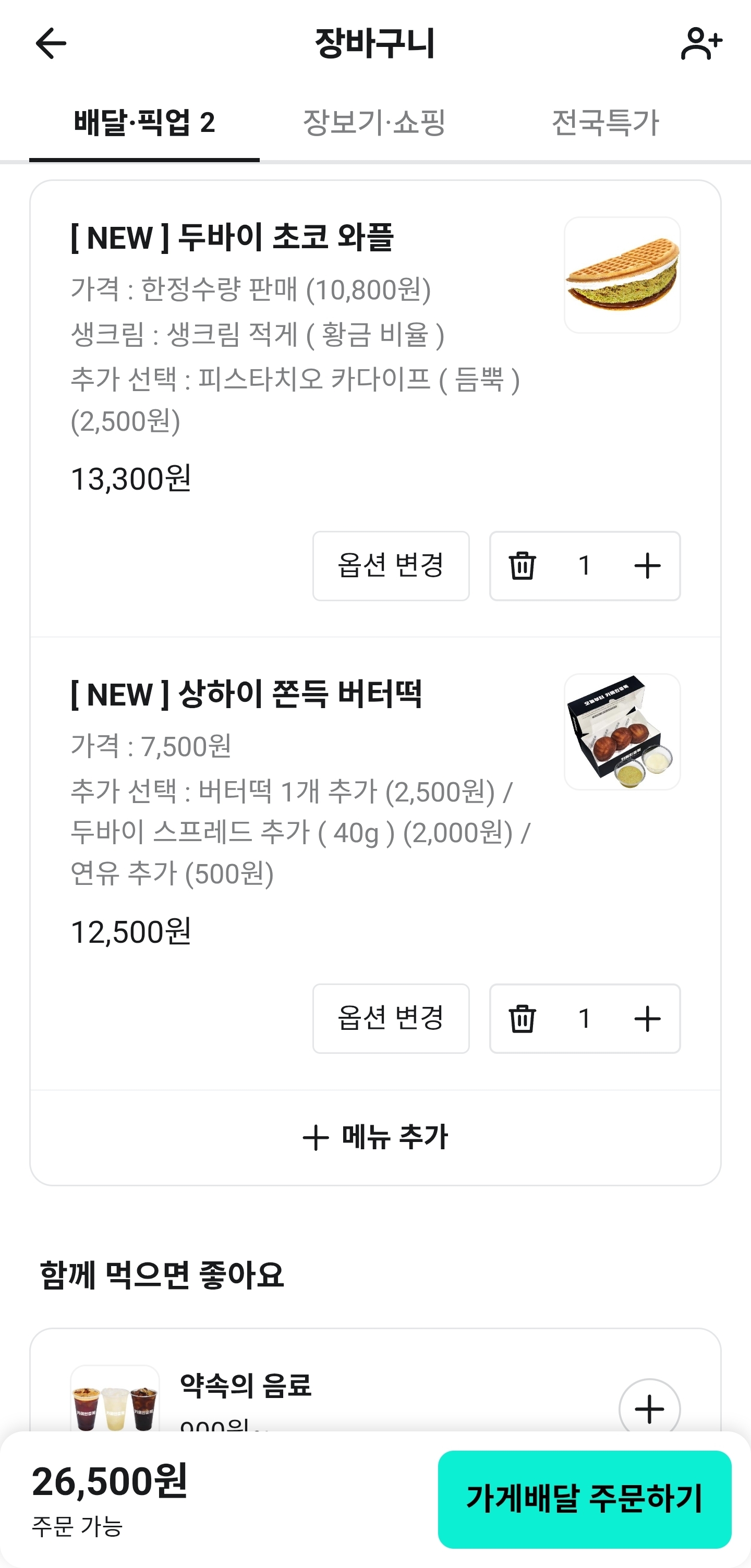Switch to the 장보기·쇼핑 tab
The image size is (751, 1568).
click(374, 123)
